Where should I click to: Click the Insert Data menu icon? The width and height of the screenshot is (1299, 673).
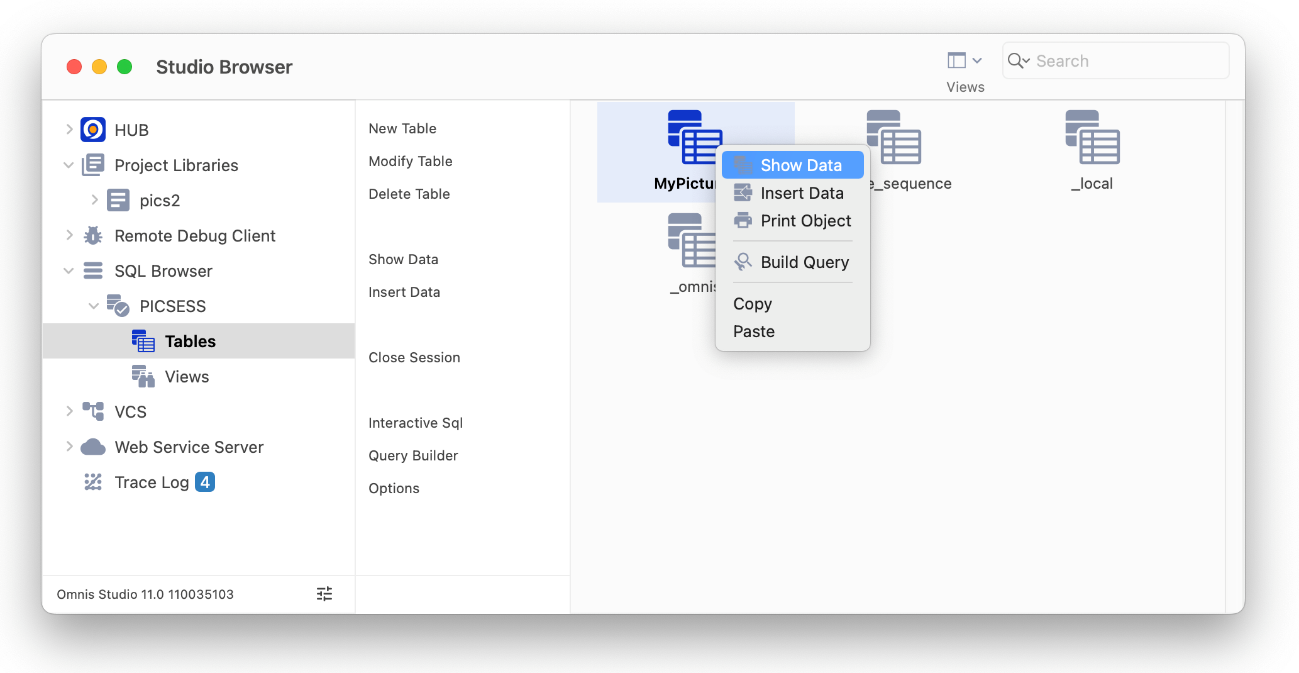click(743, 193)
